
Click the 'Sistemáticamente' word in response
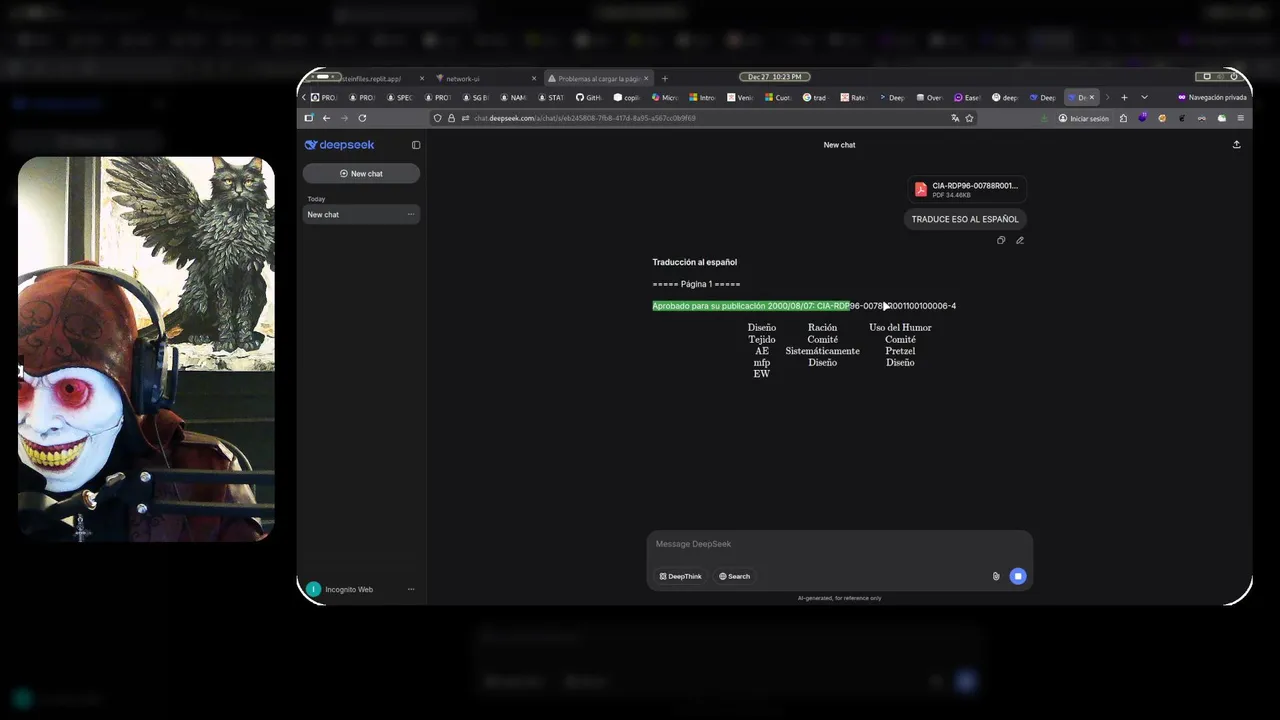point(822,351)
